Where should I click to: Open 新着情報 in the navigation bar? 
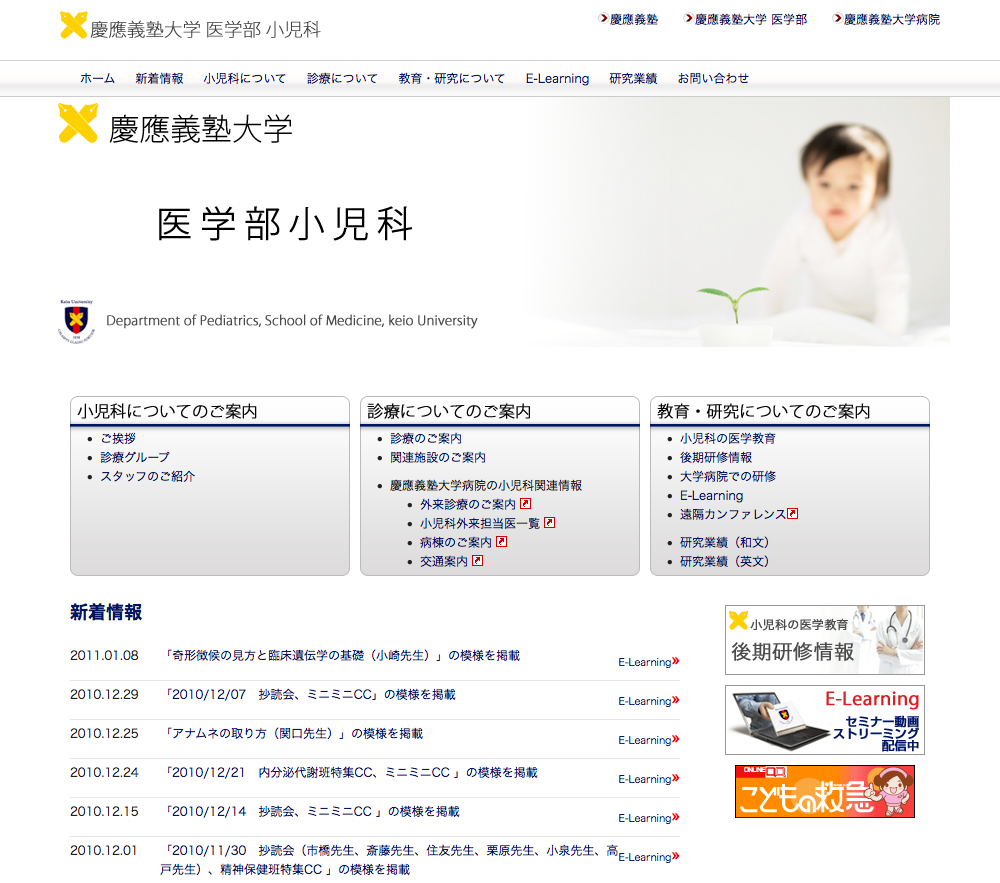point(159,78)
